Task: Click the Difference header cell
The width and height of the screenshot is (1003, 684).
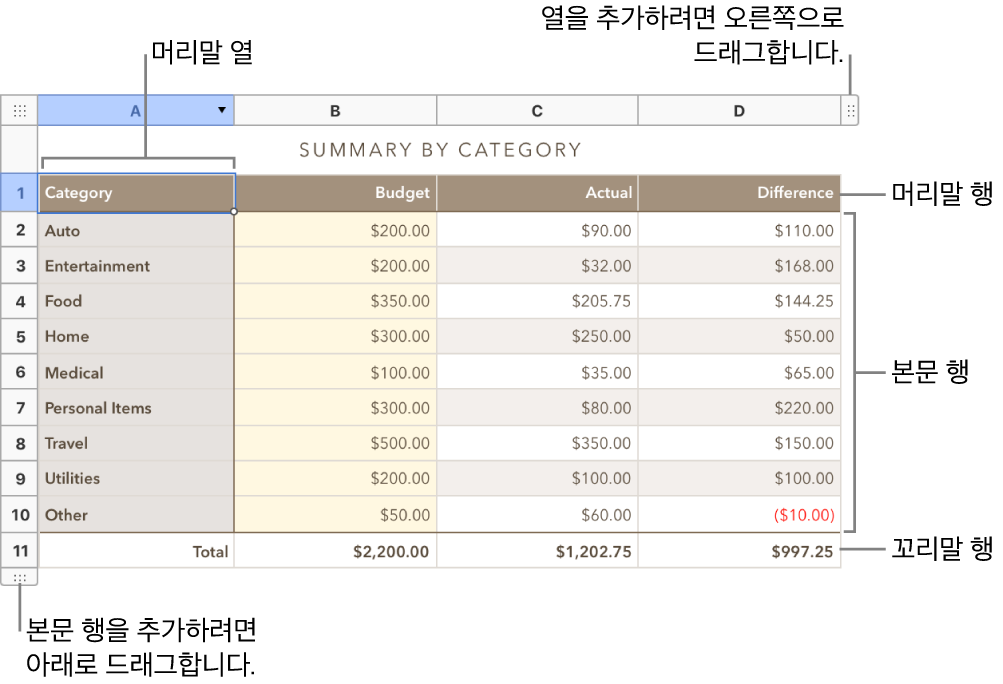Action: [739, 193]
